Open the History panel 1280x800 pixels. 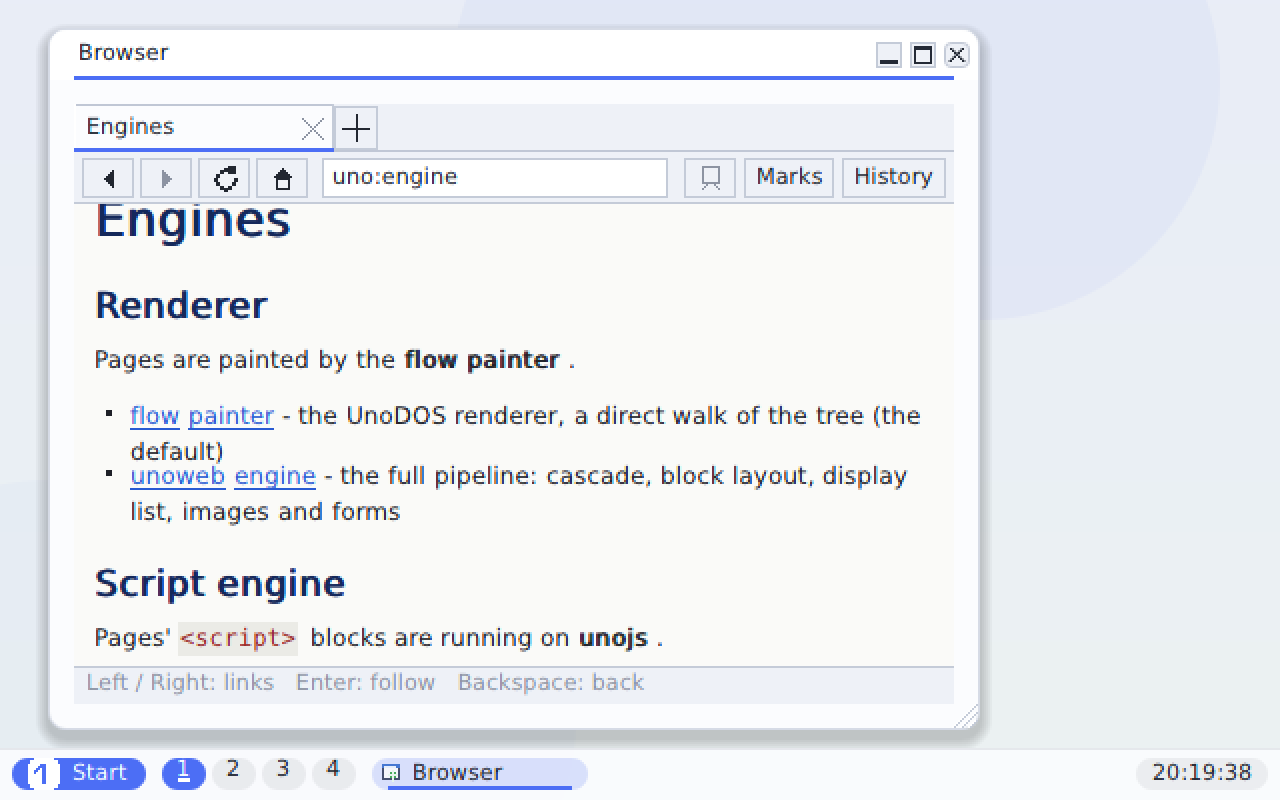(x=893, y=178)
